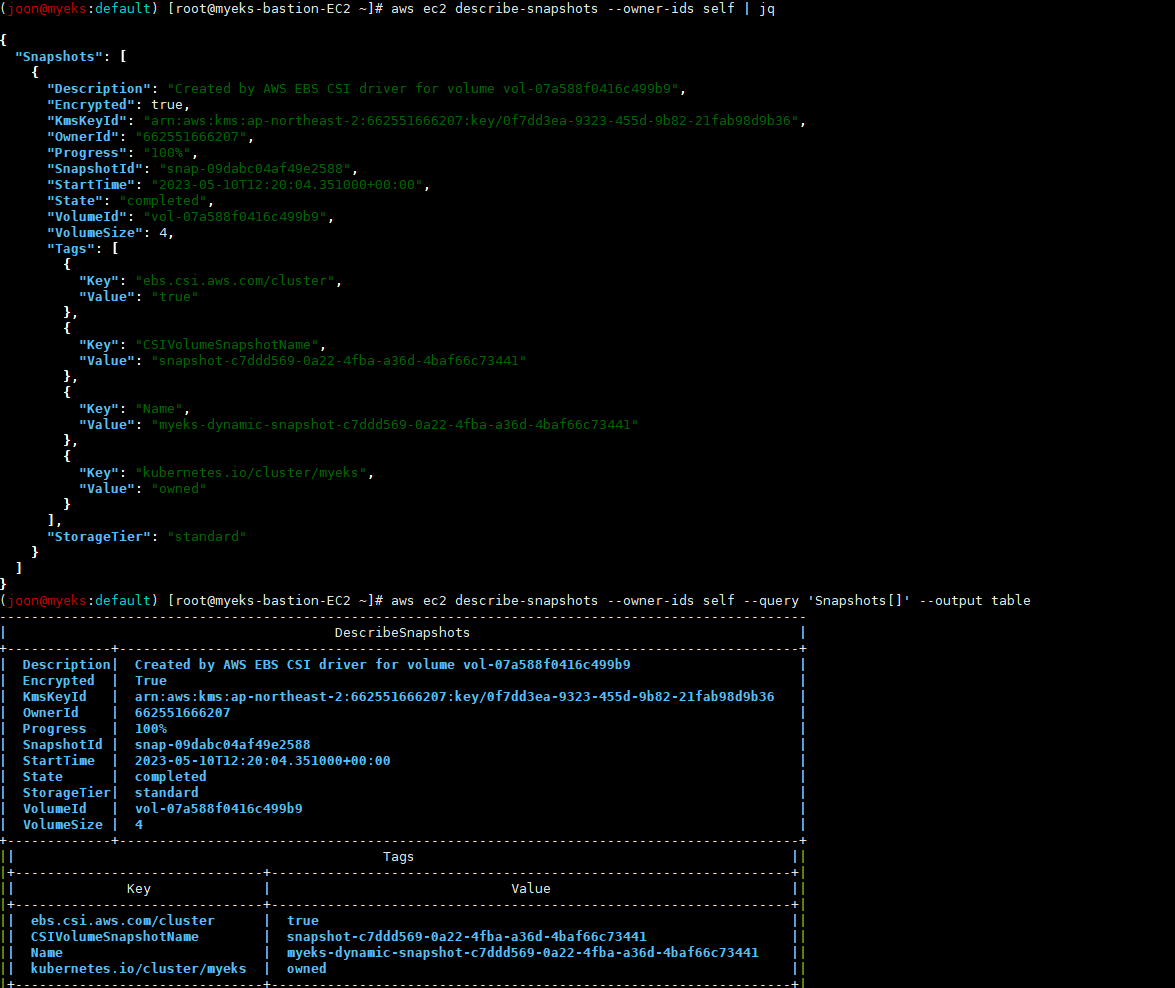Click the KMS ARN value in the table

454,696
